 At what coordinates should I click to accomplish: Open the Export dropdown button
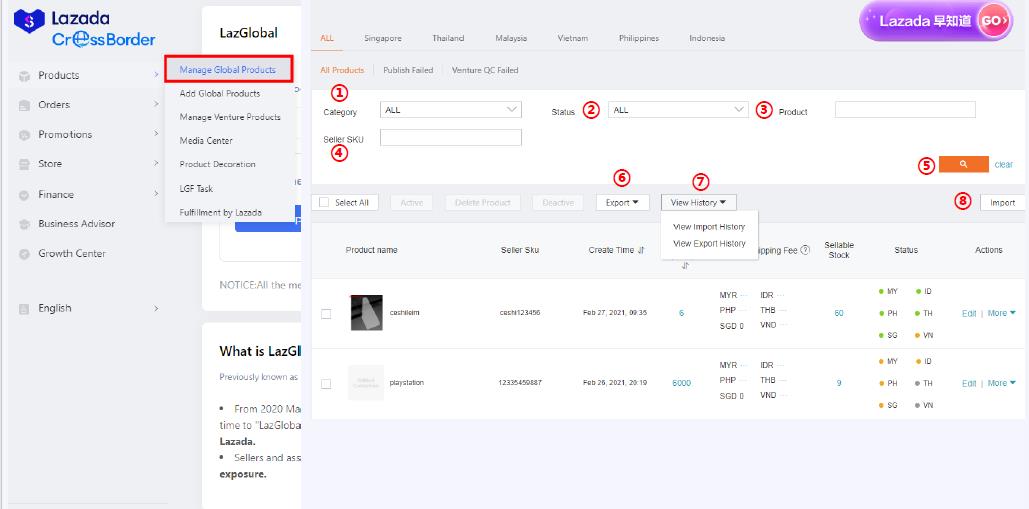[x=623, y=203]
